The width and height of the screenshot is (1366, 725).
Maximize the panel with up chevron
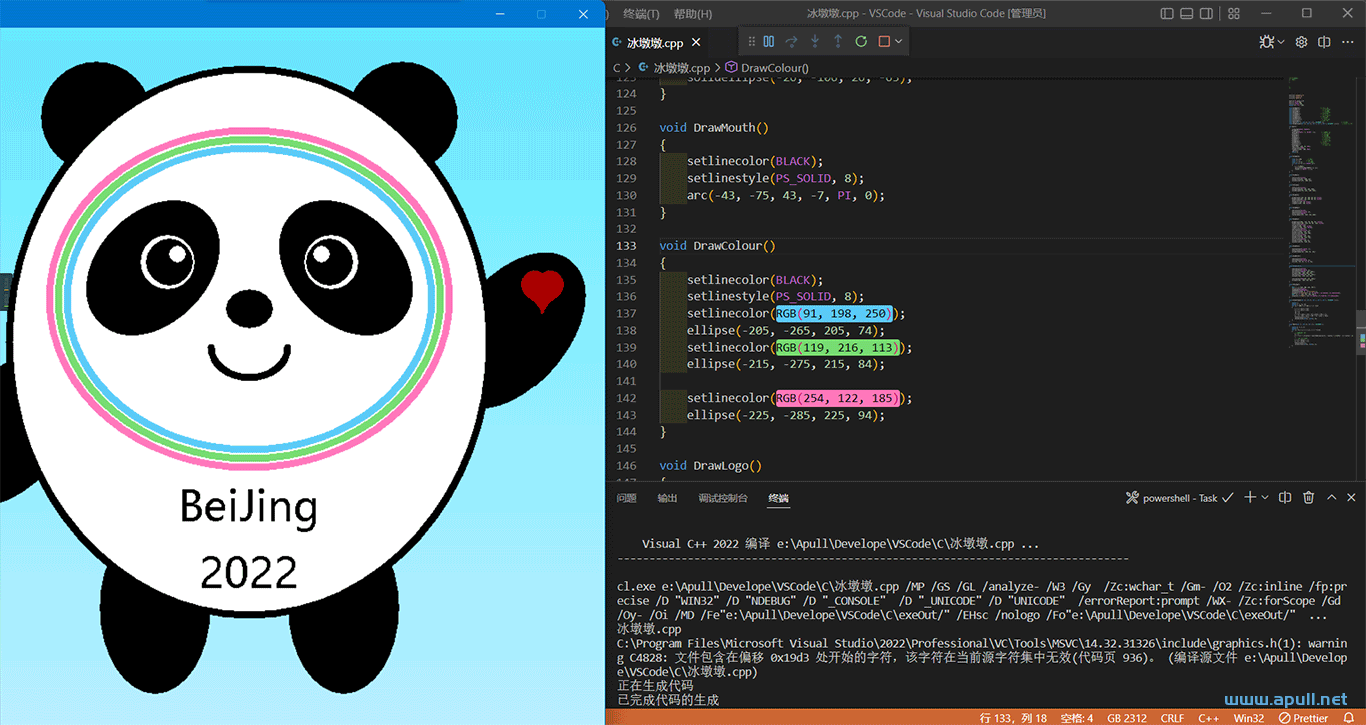[1331, 497]
